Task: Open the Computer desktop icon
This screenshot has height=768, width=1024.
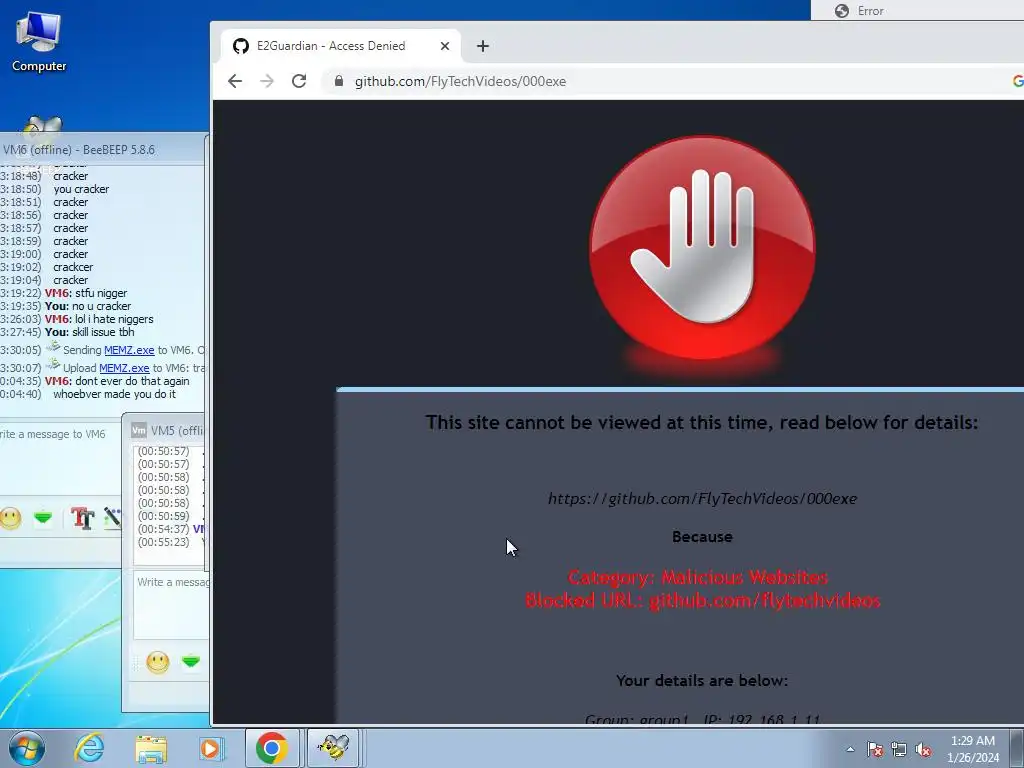Action: coord(39,42)
